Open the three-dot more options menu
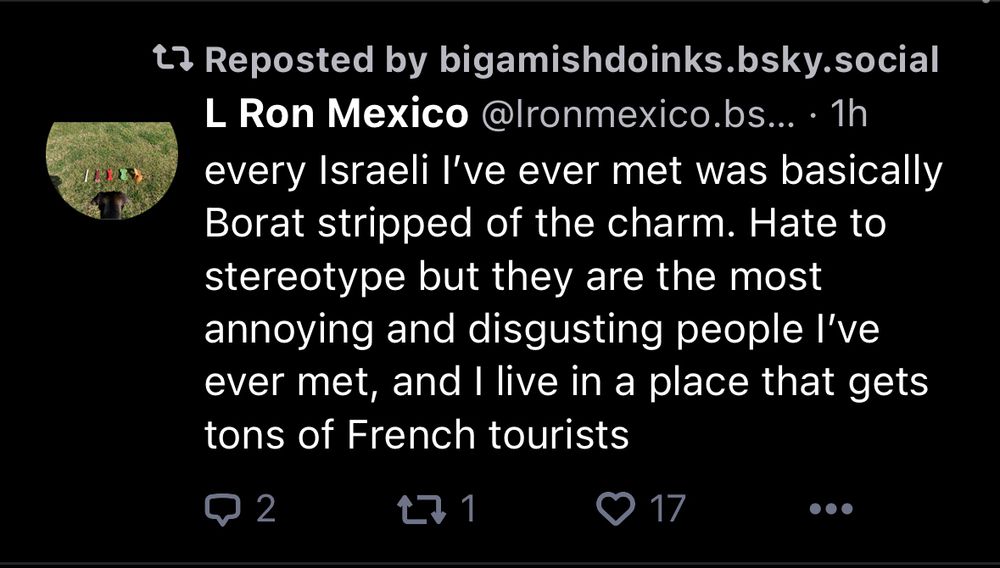 coord(830,510)
